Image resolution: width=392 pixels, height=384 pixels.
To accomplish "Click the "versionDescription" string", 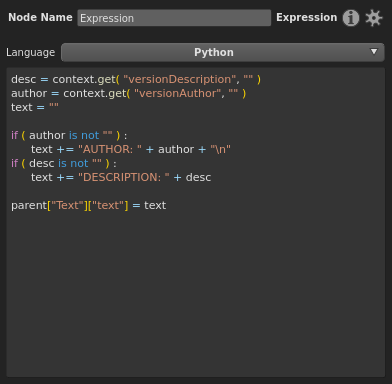I will click(x=180, y=79).
